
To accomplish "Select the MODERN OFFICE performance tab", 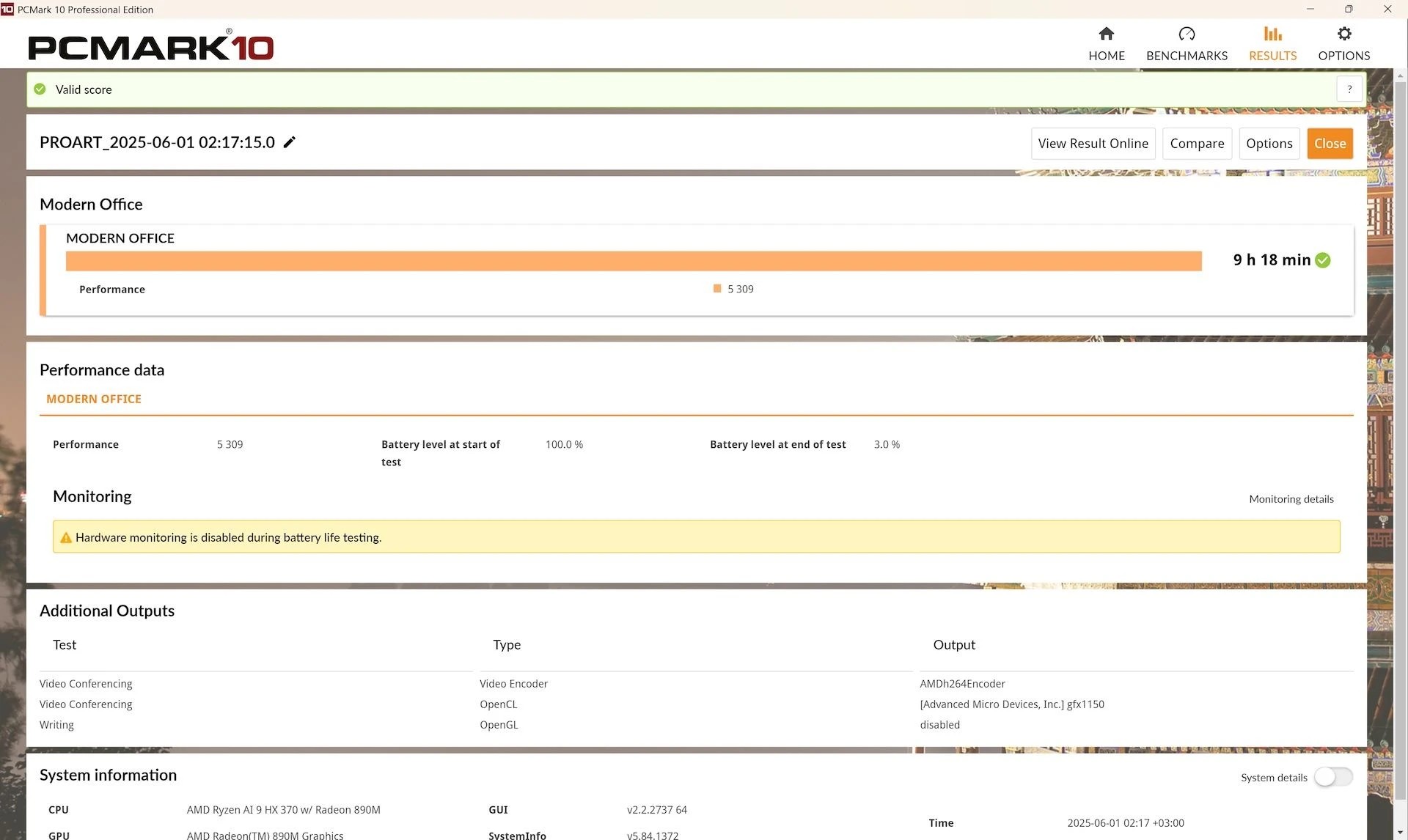I will point(94,399).
